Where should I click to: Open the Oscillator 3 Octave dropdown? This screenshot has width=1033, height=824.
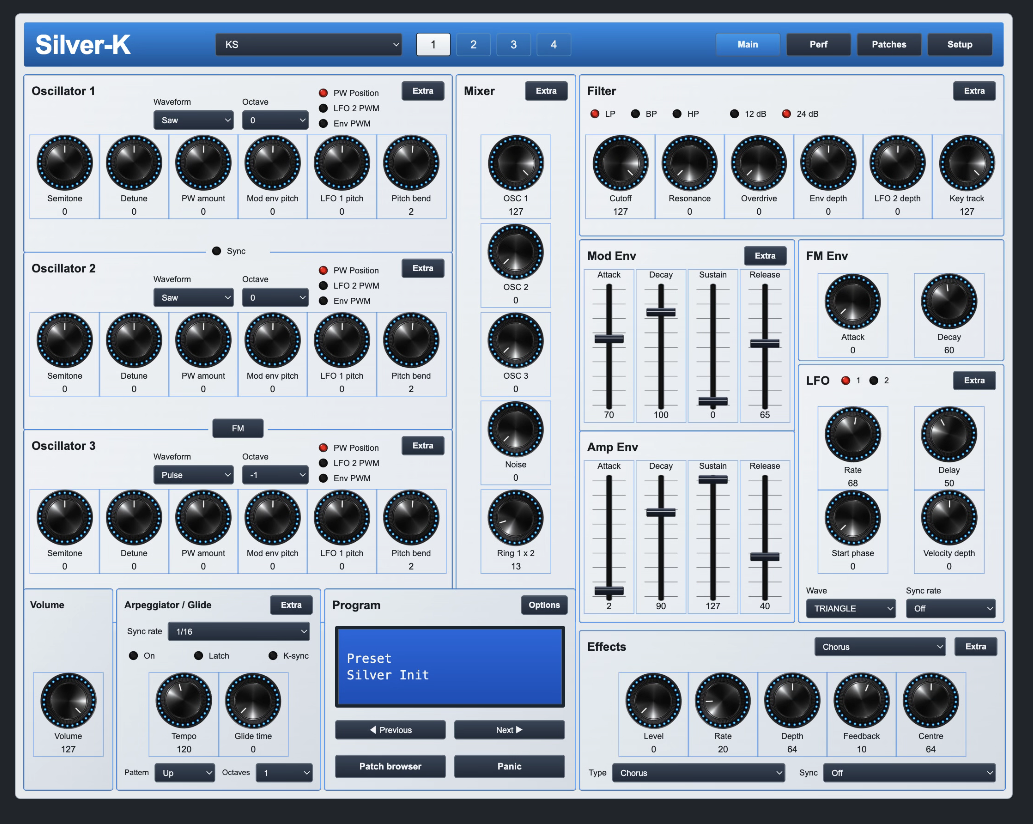click(x=275, y=475)
